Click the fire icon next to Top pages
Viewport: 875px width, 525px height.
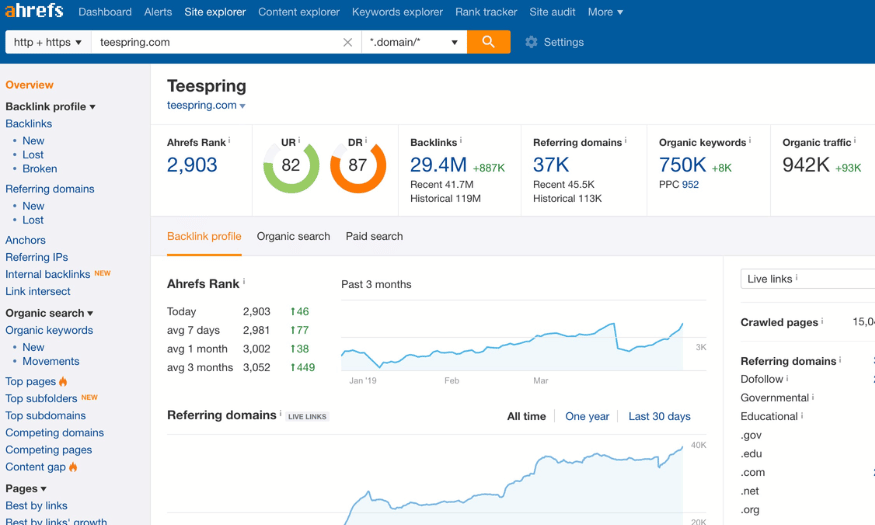pyautogui.click(x=63, y=382)
